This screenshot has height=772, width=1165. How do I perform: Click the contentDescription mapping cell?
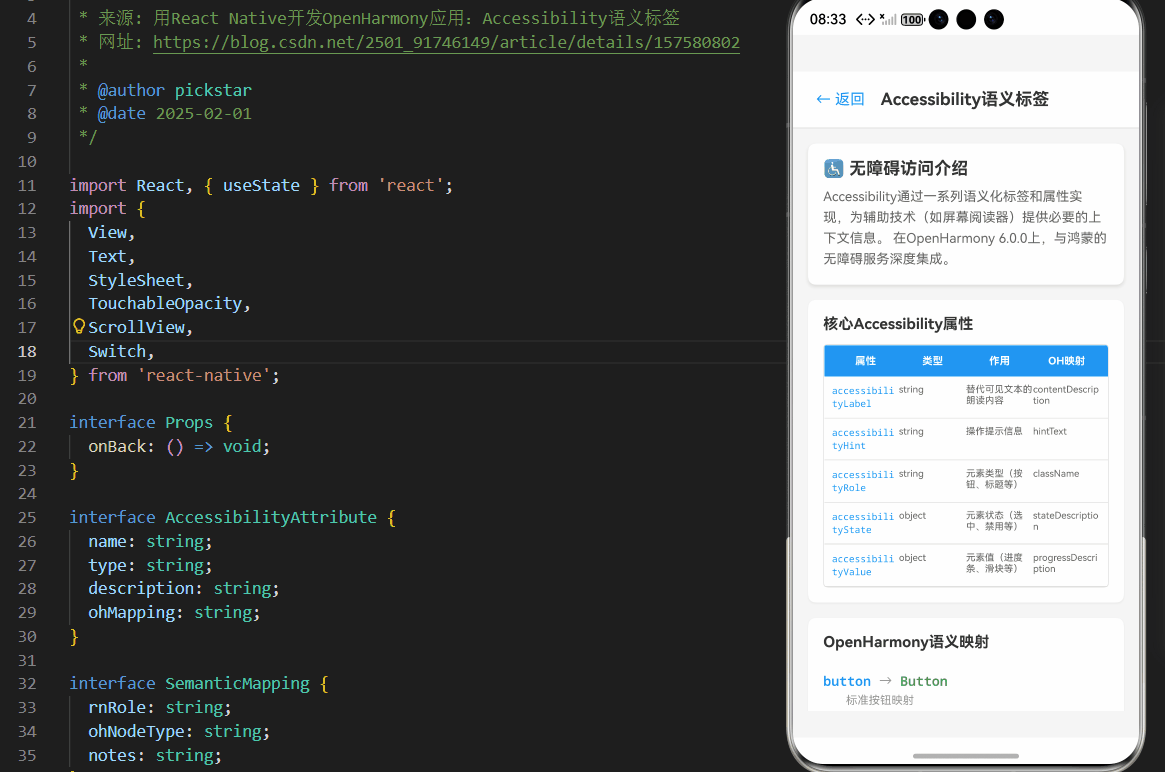click(1065, 395)
